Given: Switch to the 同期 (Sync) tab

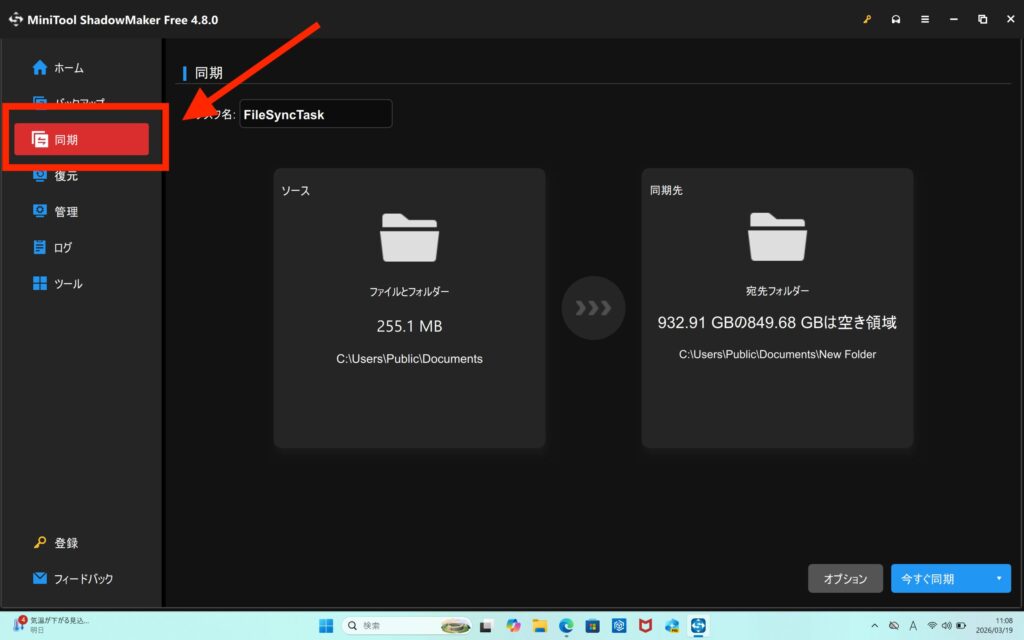Looking at the screenshot, I should [x=81, y=140].
